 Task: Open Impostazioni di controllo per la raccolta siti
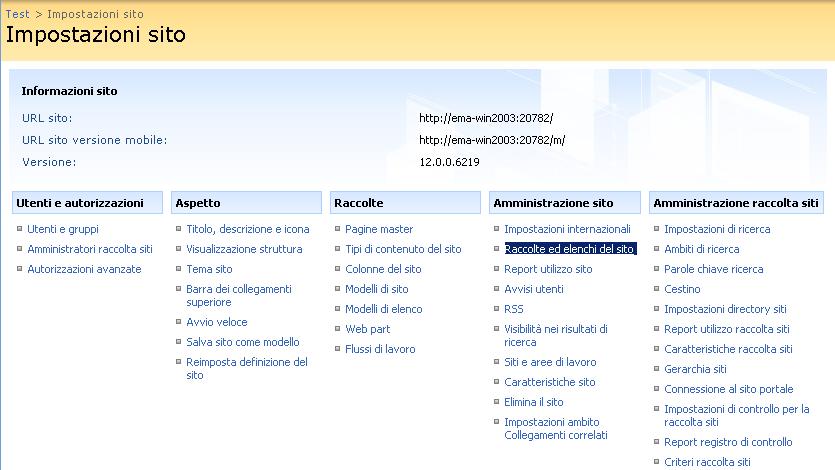pyautogui.click(x=736, y=415)
